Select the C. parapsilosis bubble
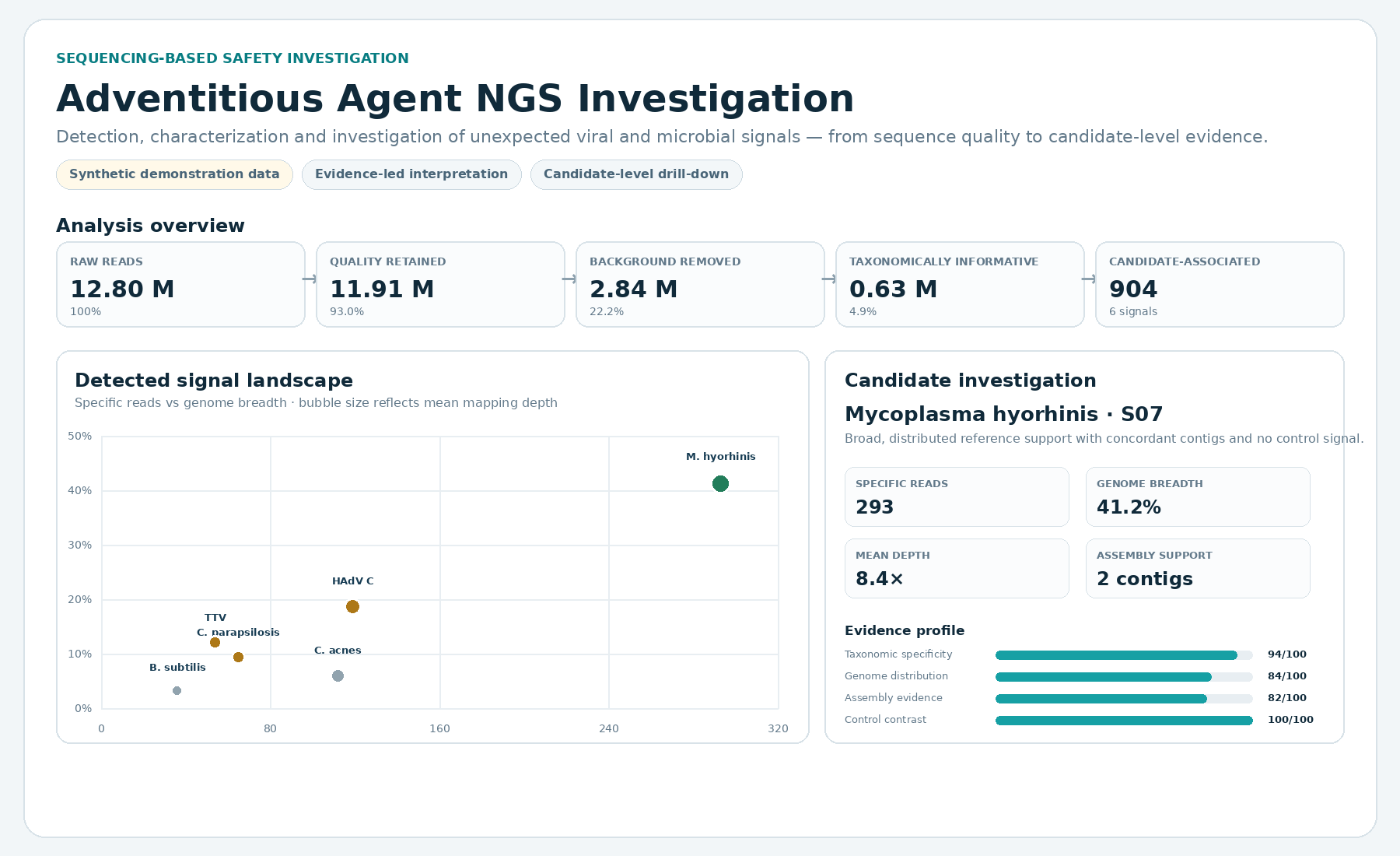 click(x=238, y=658)
